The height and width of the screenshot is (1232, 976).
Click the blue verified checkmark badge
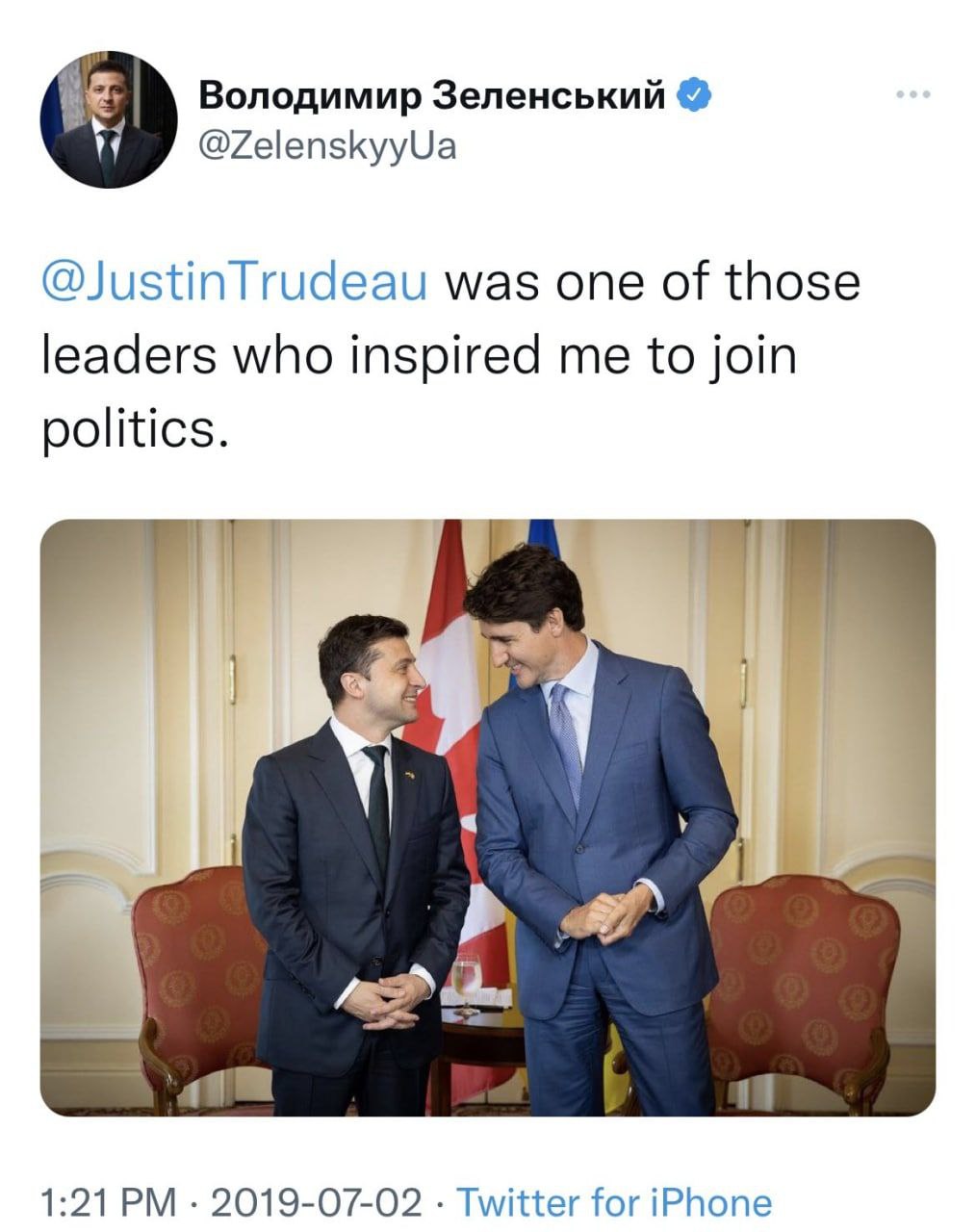pos(695,94)
